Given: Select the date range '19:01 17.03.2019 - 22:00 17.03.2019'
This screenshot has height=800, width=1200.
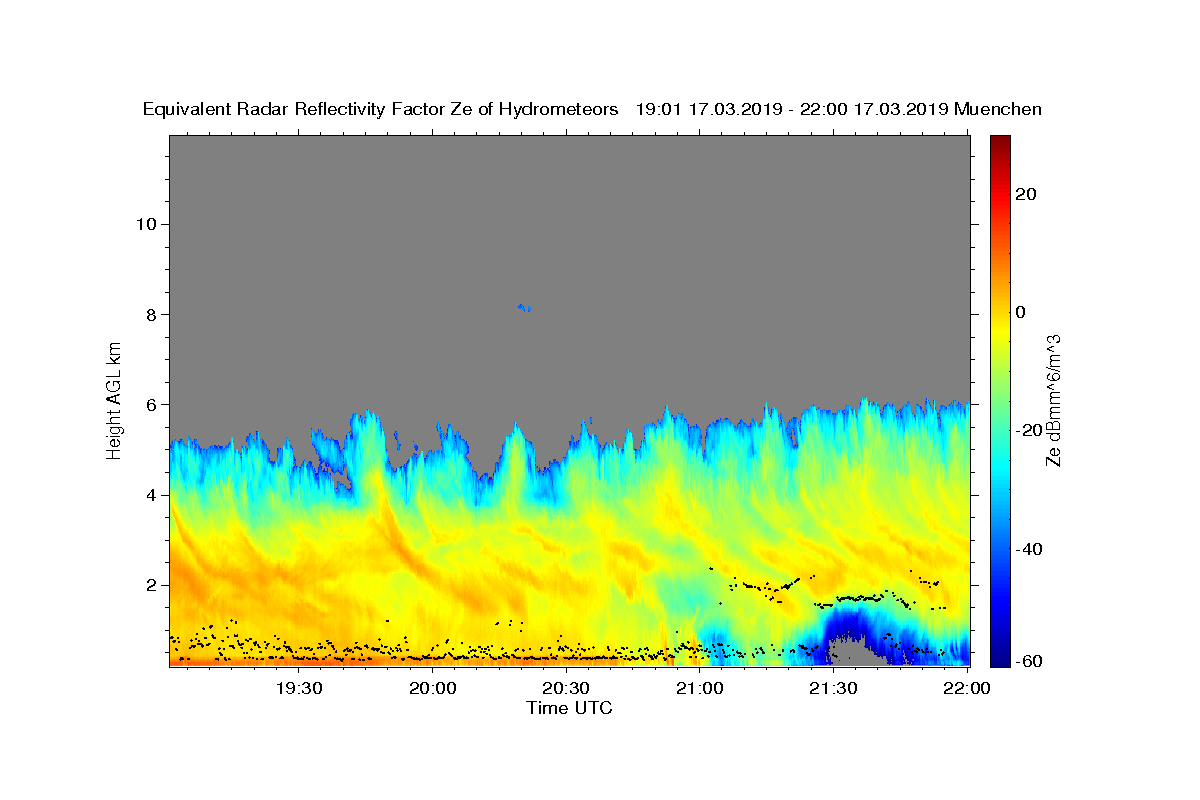Looking at the screenshot, I should tap(792, 110).
